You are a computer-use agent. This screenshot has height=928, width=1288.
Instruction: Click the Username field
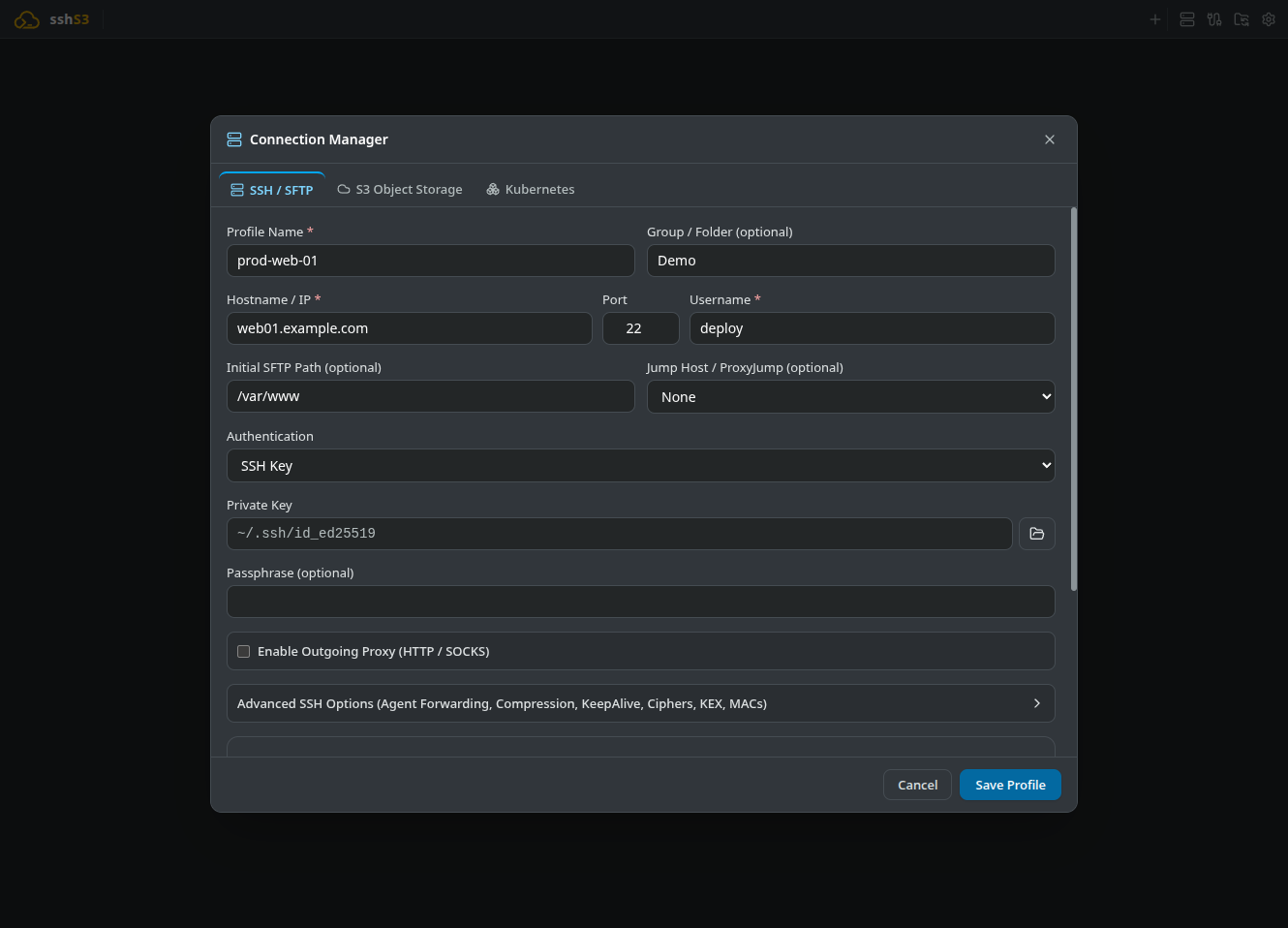[x=873, y=328]
